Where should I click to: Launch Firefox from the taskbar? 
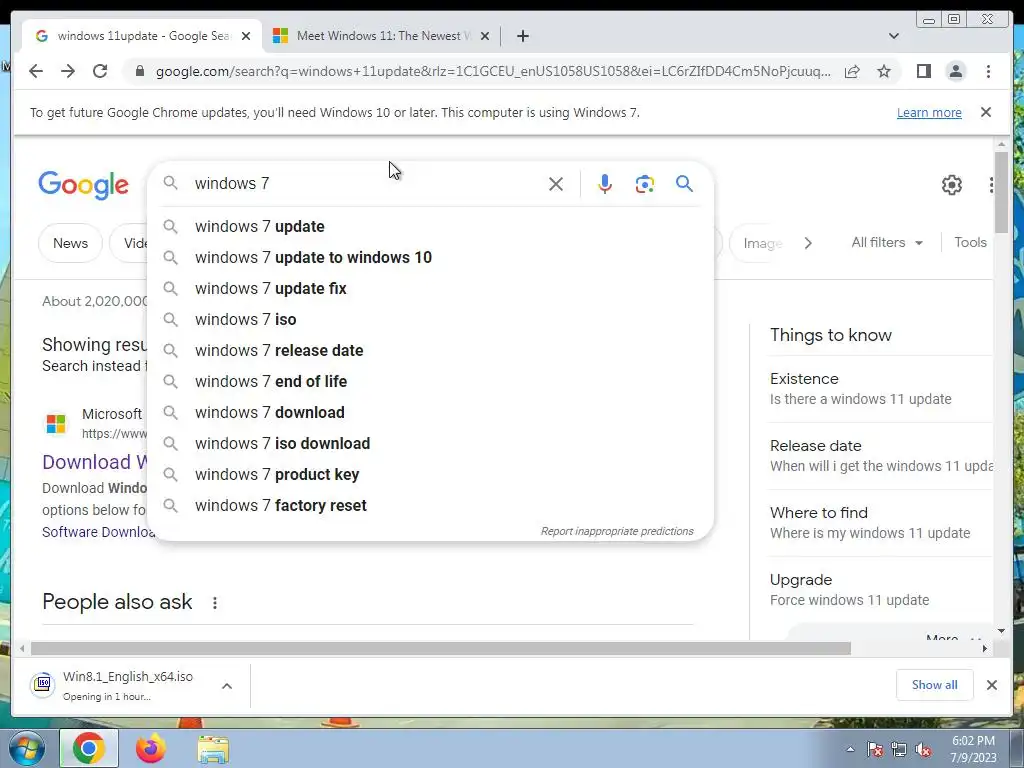pos(151,748)
